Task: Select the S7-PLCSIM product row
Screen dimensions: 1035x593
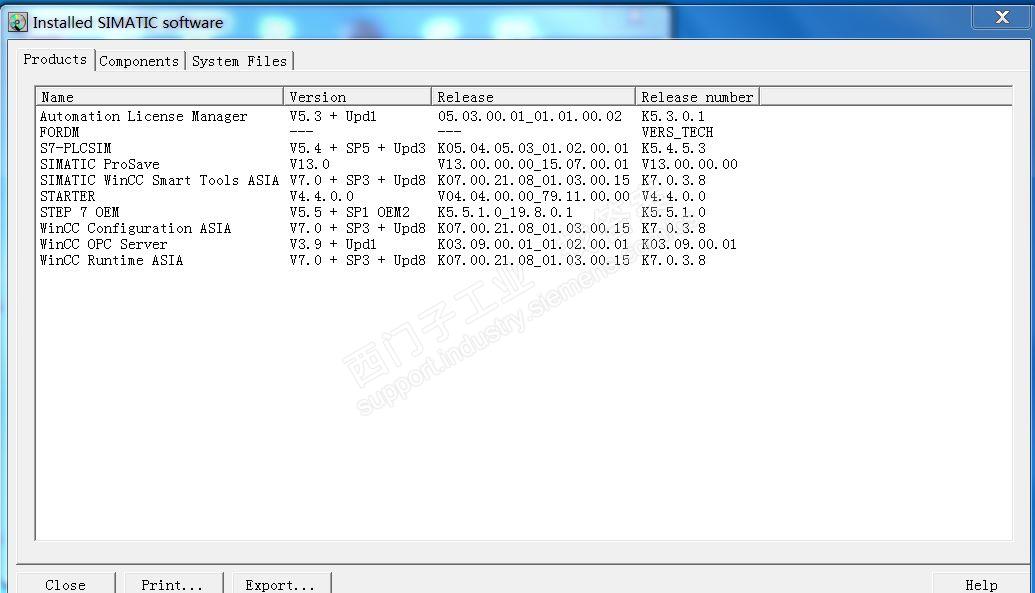Action: pos(75,148)
